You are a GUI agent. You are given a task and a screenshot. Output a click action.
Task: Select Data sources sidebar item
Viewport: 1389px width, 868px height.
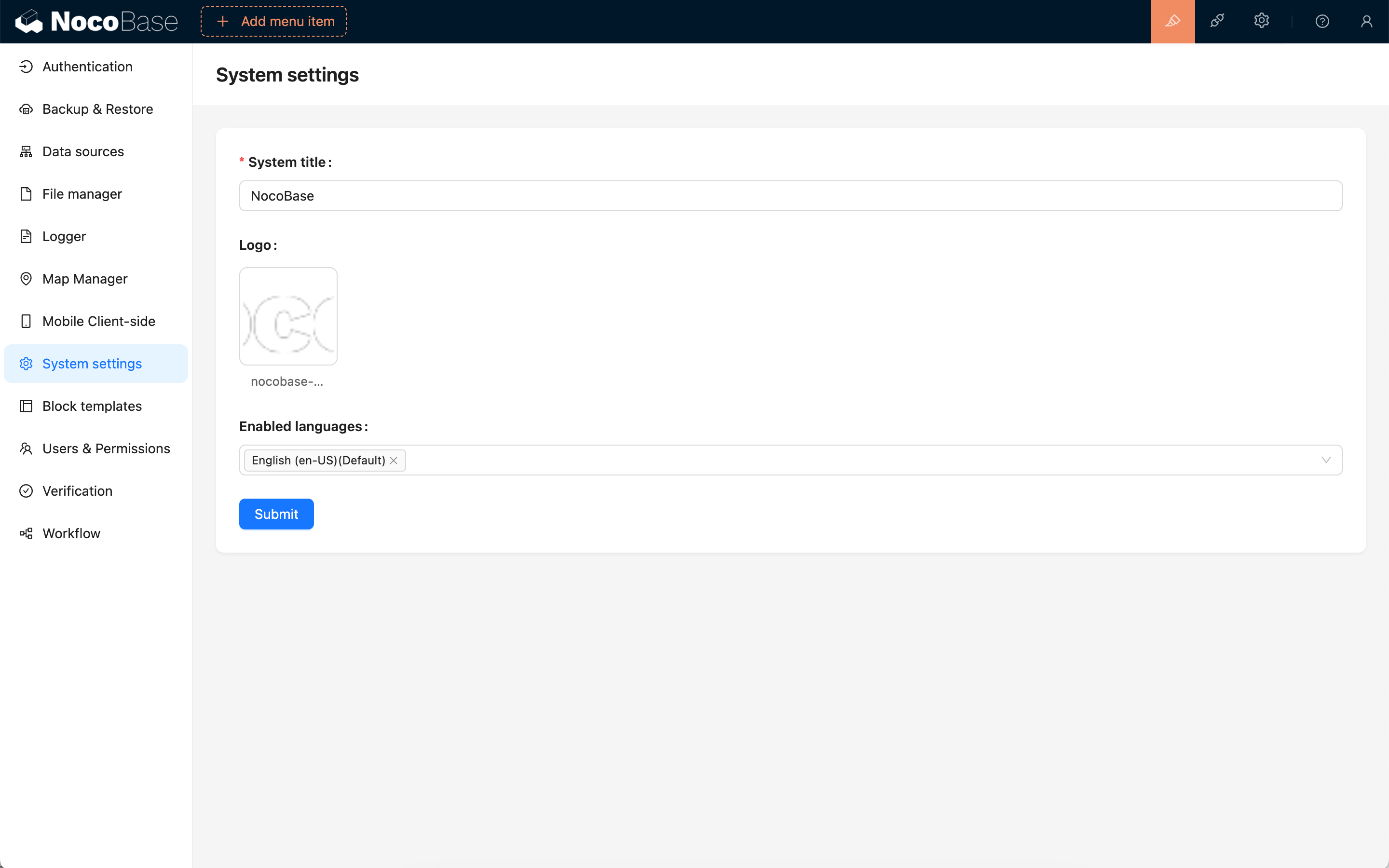coord(83,151)
